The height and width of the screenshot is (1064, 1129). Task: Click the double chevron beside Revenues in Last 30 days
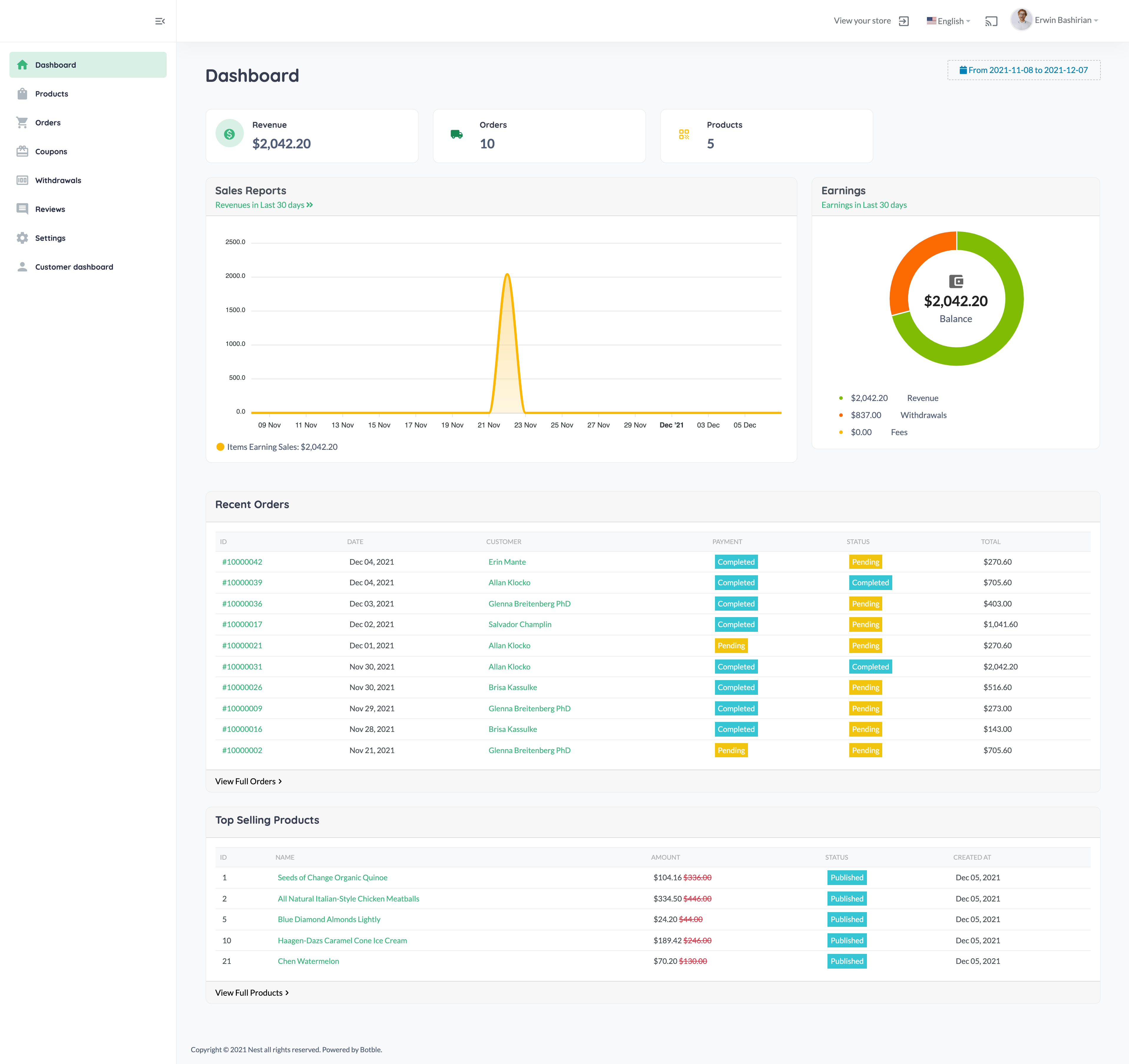[309, 205]
